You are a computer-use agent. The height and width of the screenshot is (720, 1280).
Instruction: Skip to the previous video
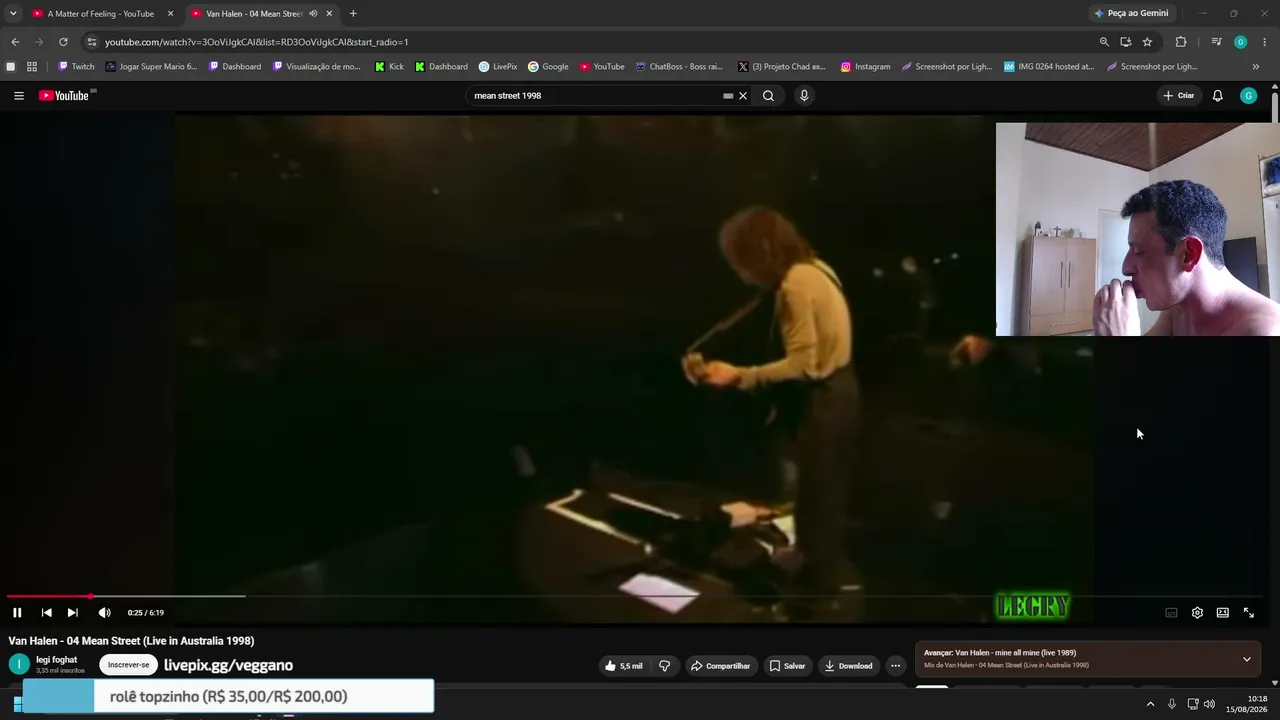(46, 613)
